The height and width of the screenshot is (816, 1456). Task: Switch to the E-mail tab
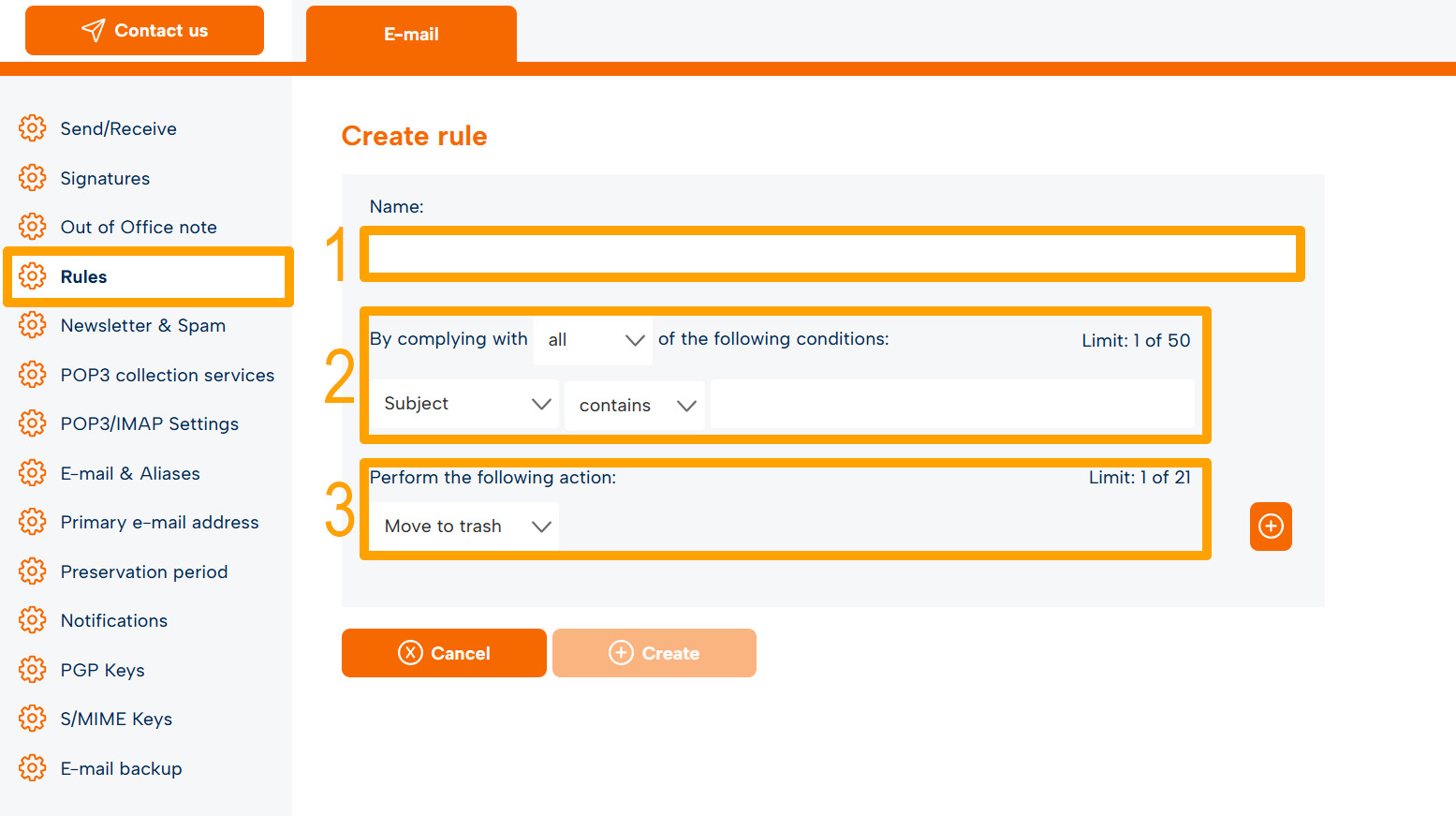pos(411,35)
